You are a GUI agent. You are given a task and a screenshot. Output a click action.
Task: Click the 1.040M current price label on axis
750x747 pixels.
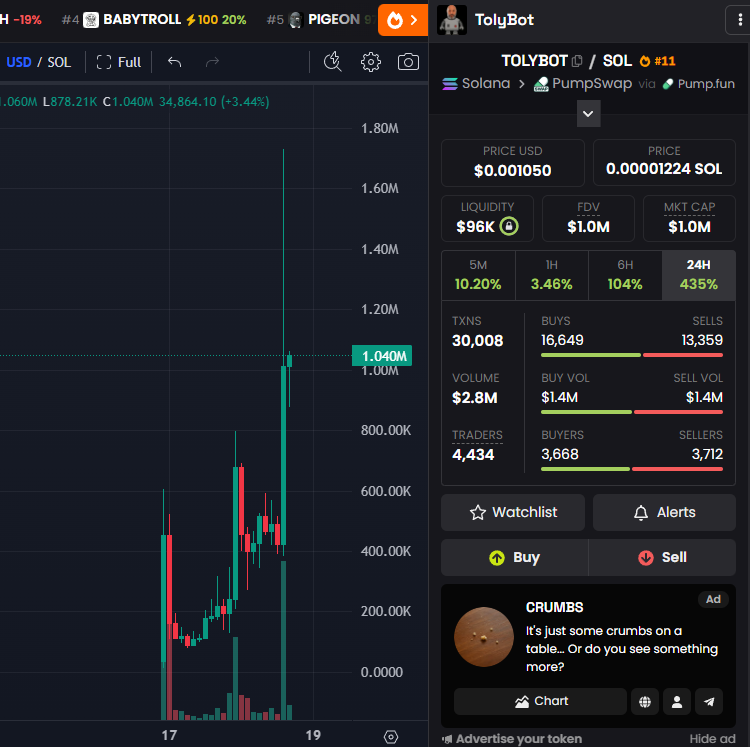tap(382, 356)
